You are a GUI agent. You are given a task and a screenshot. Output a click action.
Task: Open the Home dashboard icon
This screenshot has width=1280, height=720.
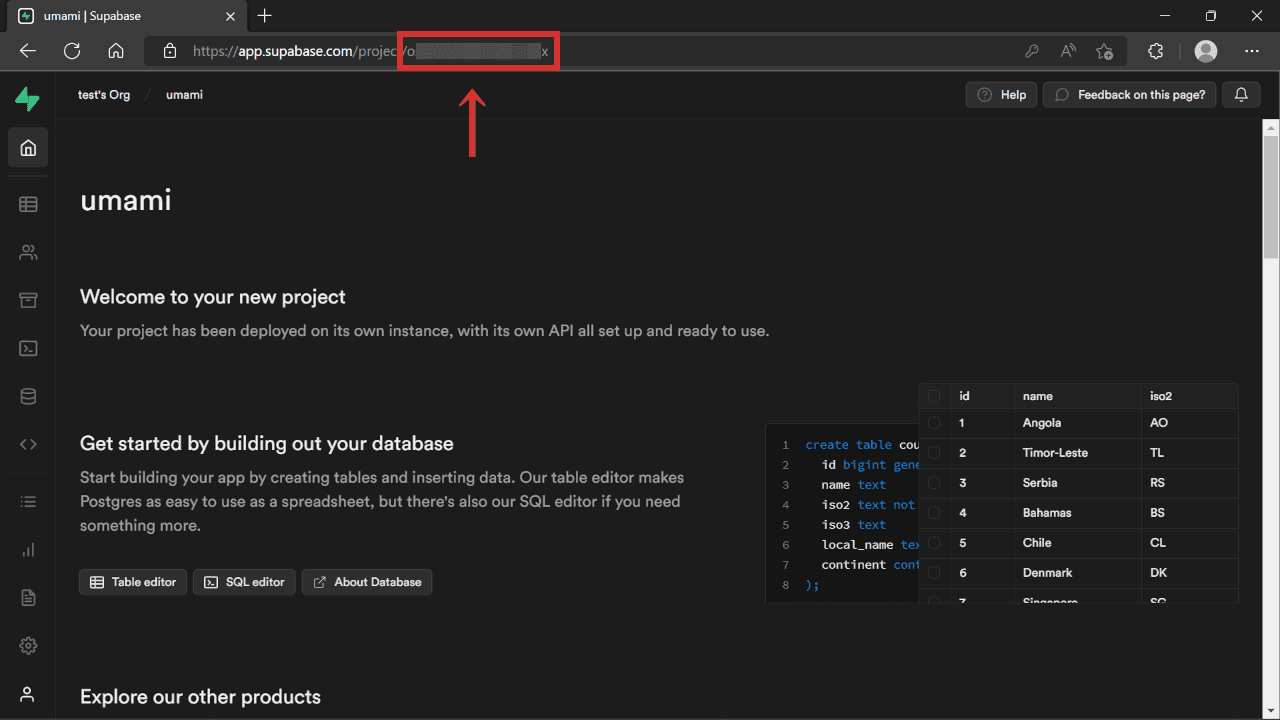[28, 147]
